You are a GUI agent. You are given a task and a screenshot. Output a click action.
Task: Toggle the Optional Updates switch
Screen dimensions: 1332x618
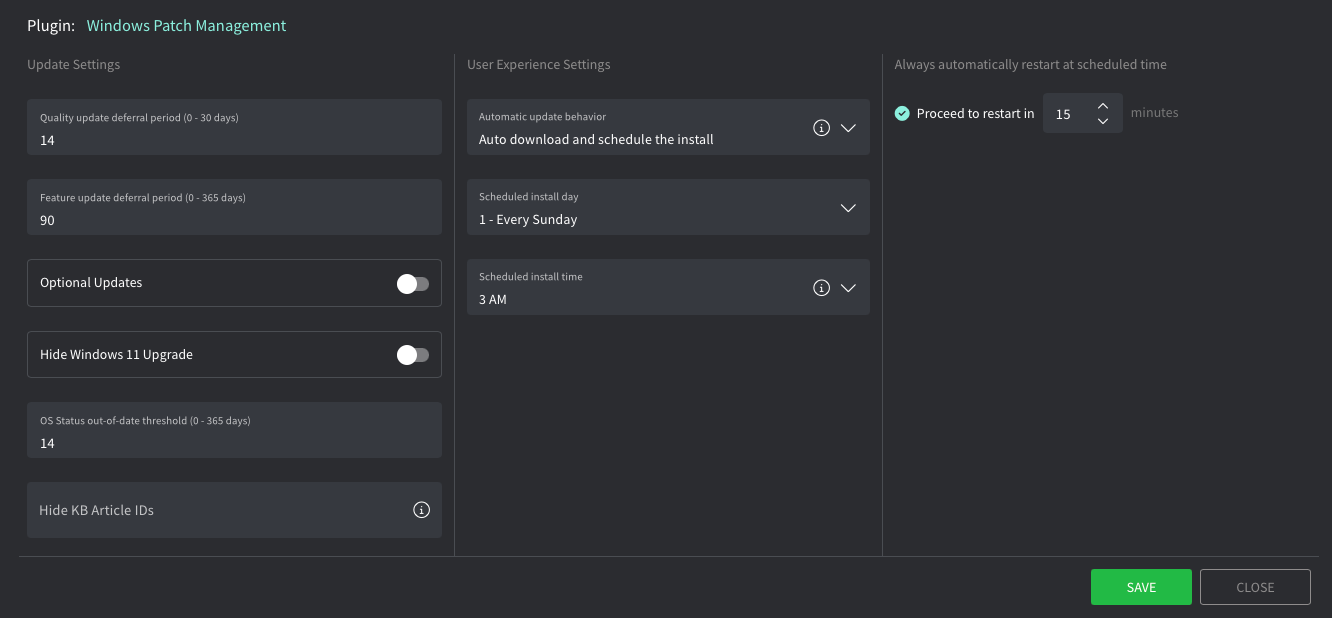pos(413,284)
